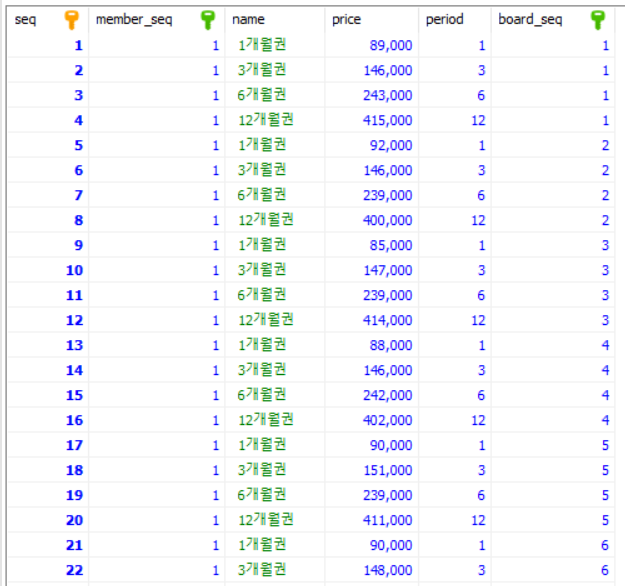Select price cell 411,000

tap(371, 520)
